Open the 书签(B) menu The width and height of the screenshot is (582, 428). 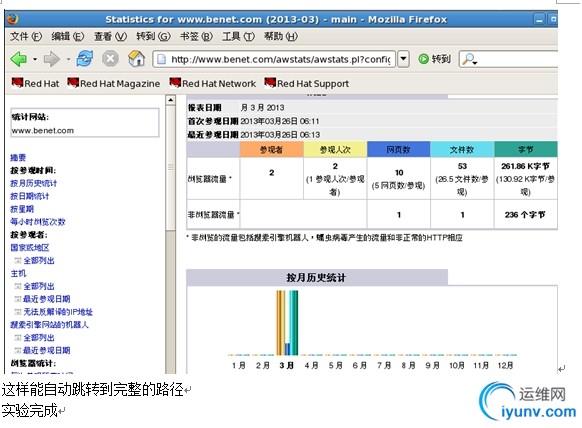pos(196,36)
